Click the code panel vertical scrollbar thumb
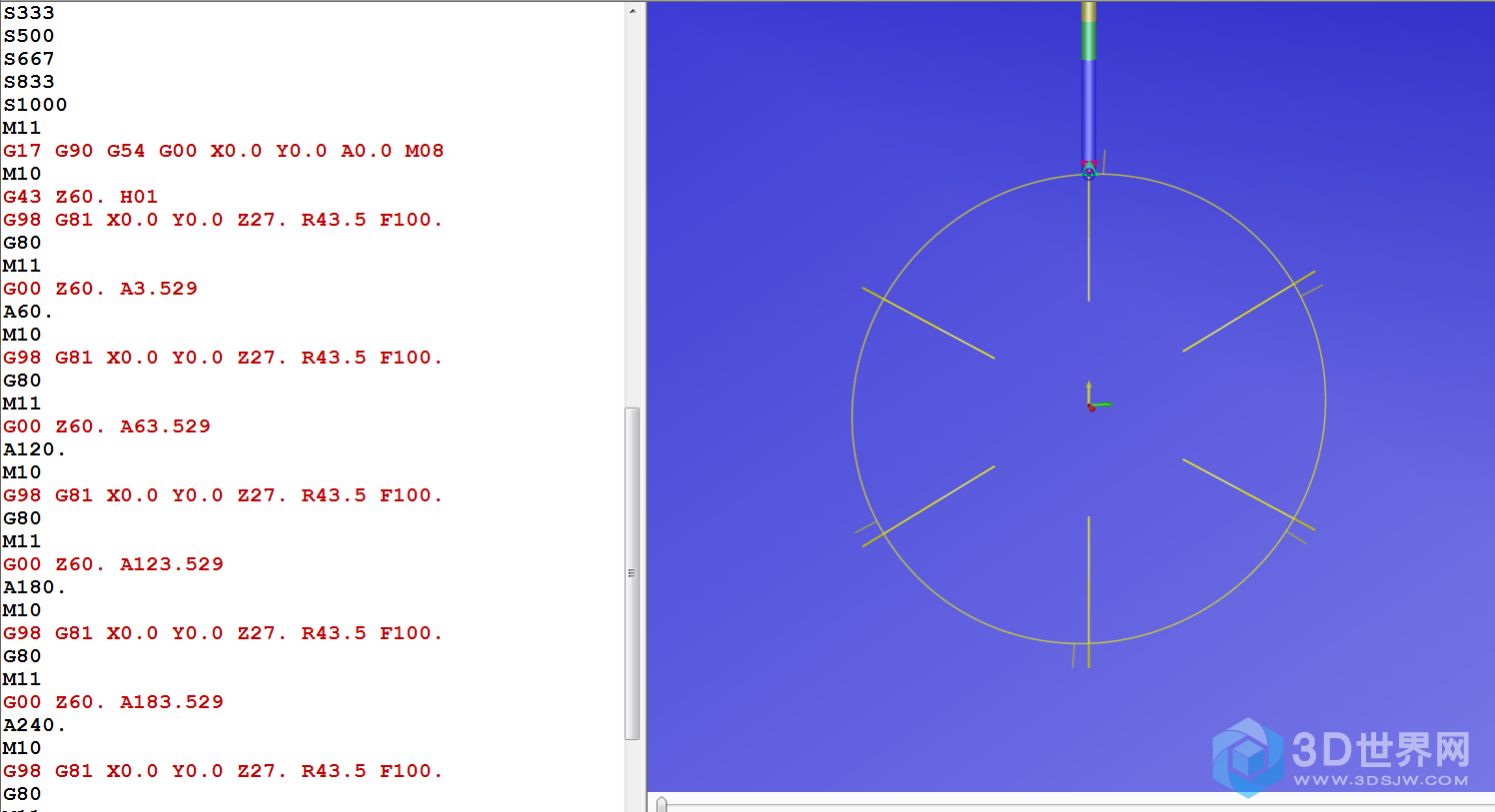The height and width of the screenshot is (812, 1495). [632, 573]
